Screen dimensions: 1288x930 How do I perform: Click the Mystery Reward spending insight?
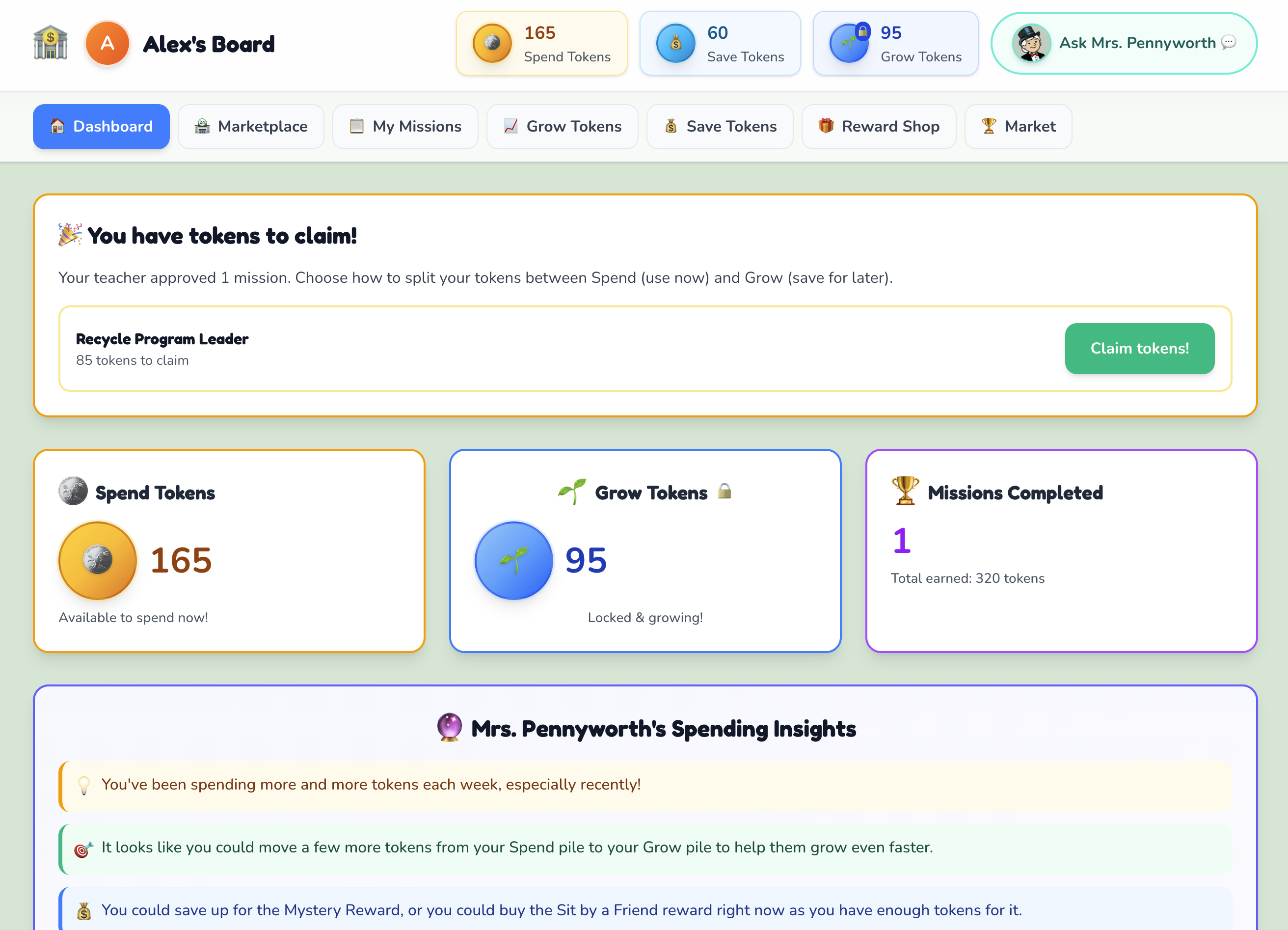tap(561, 909)
